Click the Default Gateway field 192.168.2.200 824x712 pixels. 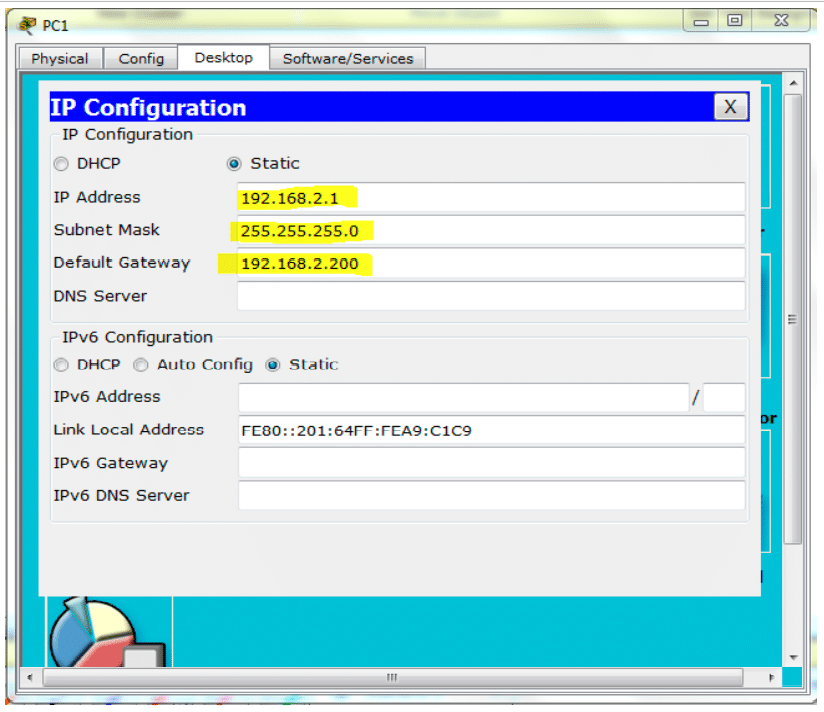tap(491, 263)
